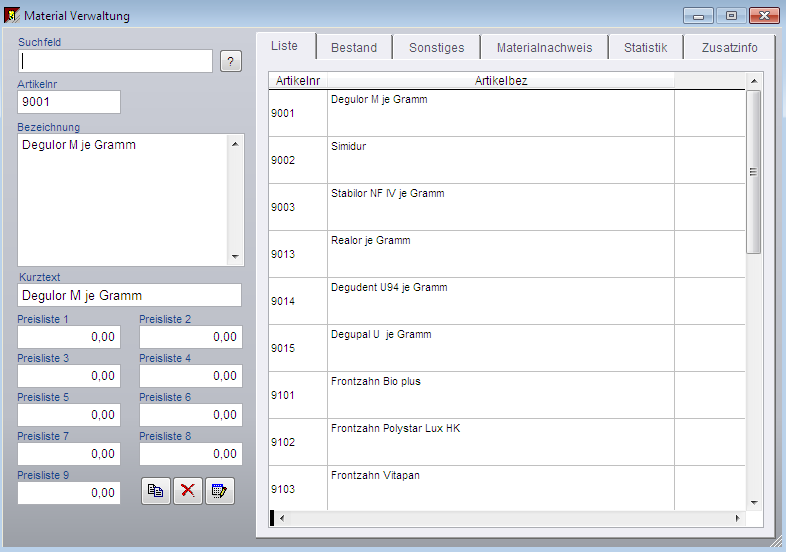Click article number 9101 in list
Screen dimensions: 786x552
click(283, 395)
